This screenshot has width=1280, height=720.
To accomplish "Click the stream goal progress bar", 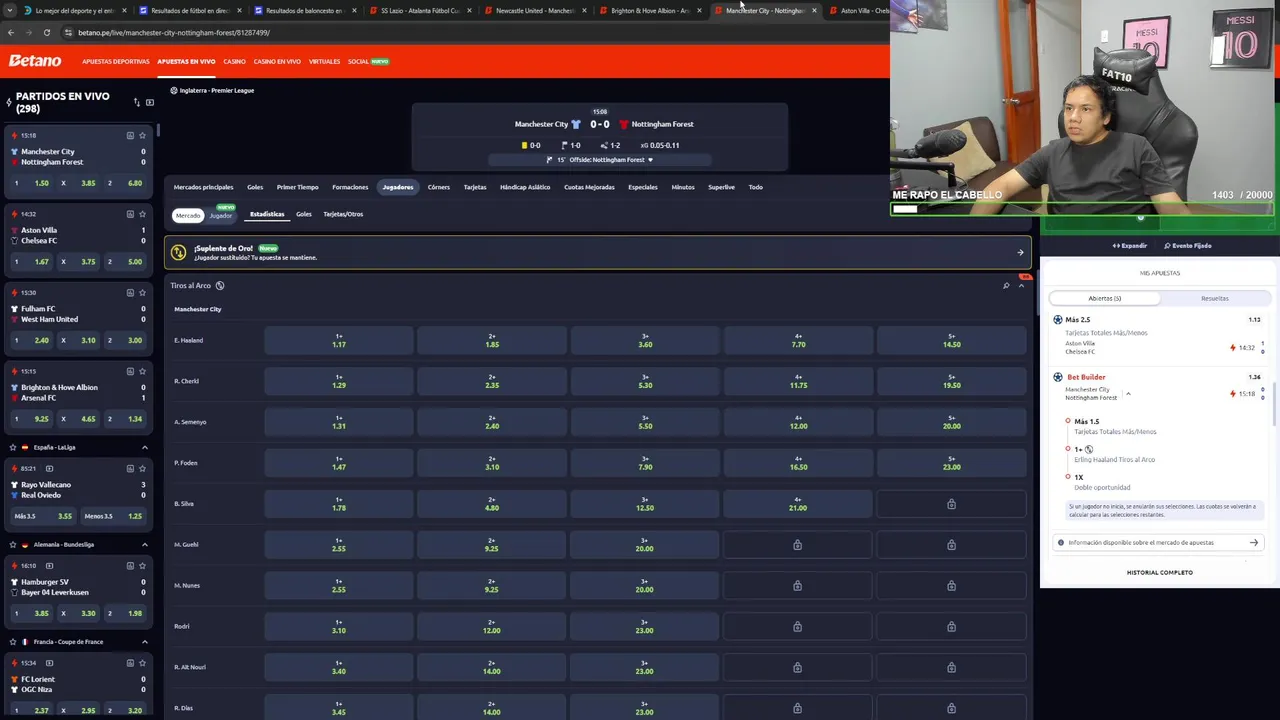I will (1081, 209).
